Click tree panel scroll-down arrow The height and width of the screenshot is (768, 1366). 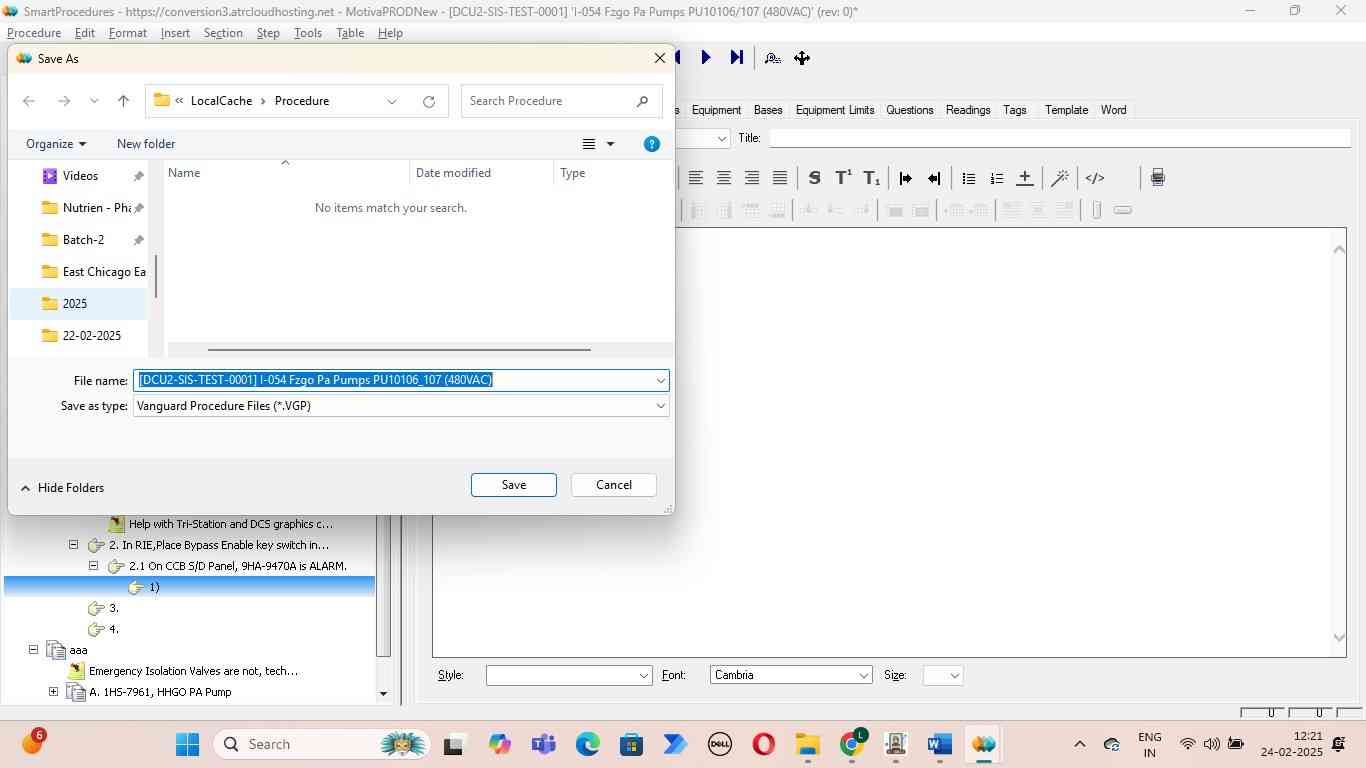pos(383,693)
